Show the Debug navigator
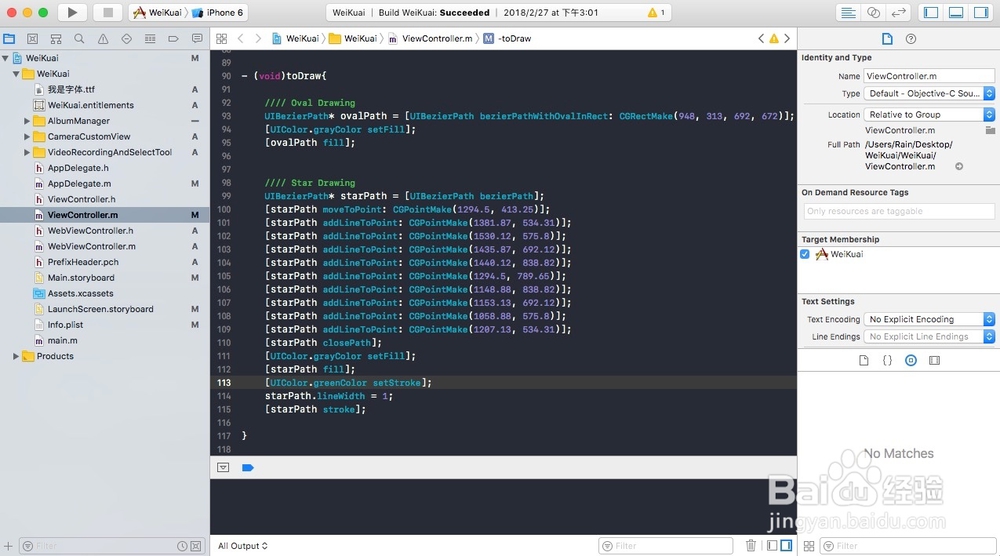 pyautogui.click(x=150, y=39)
